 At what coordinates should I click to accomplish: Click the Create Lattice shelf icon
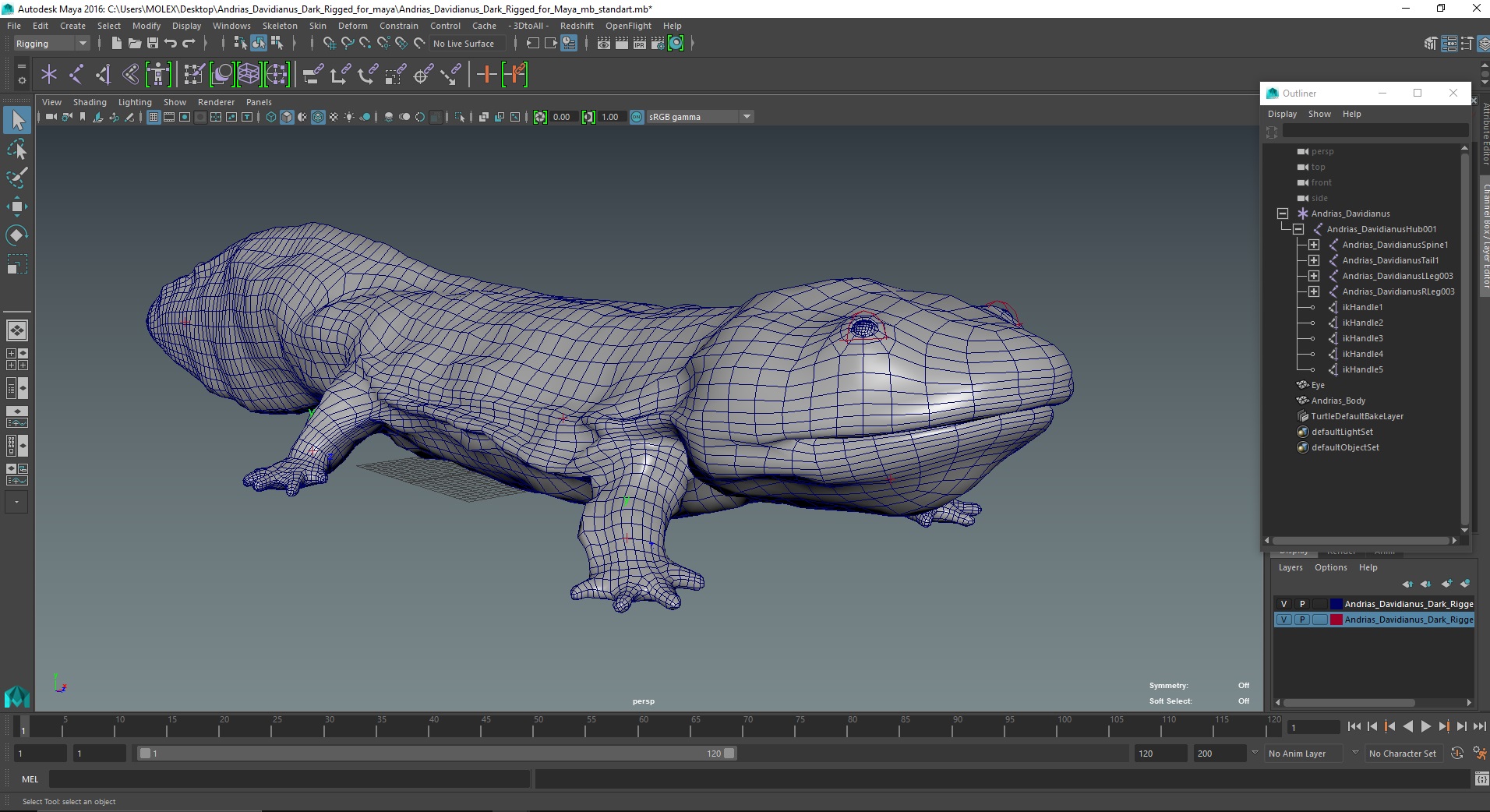point(249,75)
